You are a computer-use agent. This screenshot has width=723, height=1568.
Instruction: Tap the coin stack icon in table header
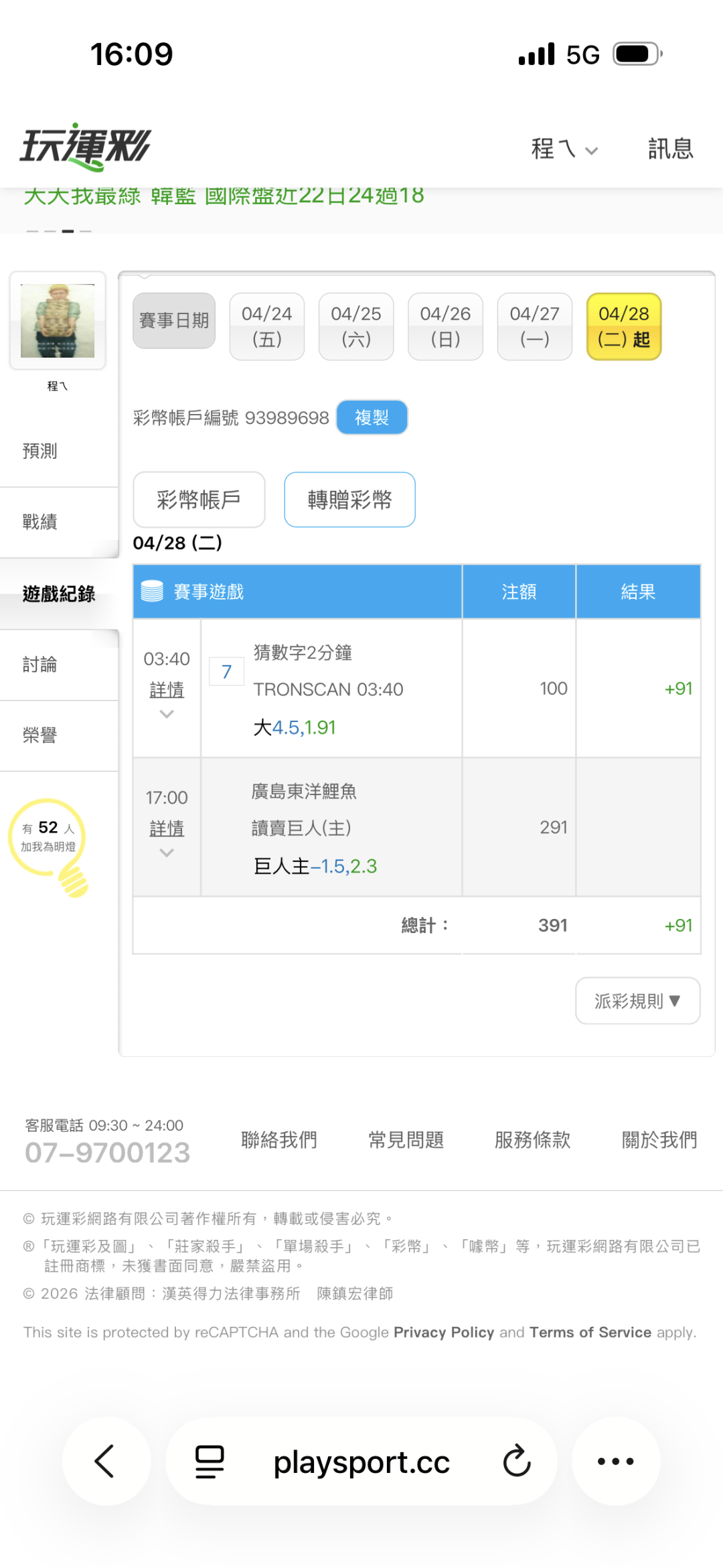pos(152,591)
